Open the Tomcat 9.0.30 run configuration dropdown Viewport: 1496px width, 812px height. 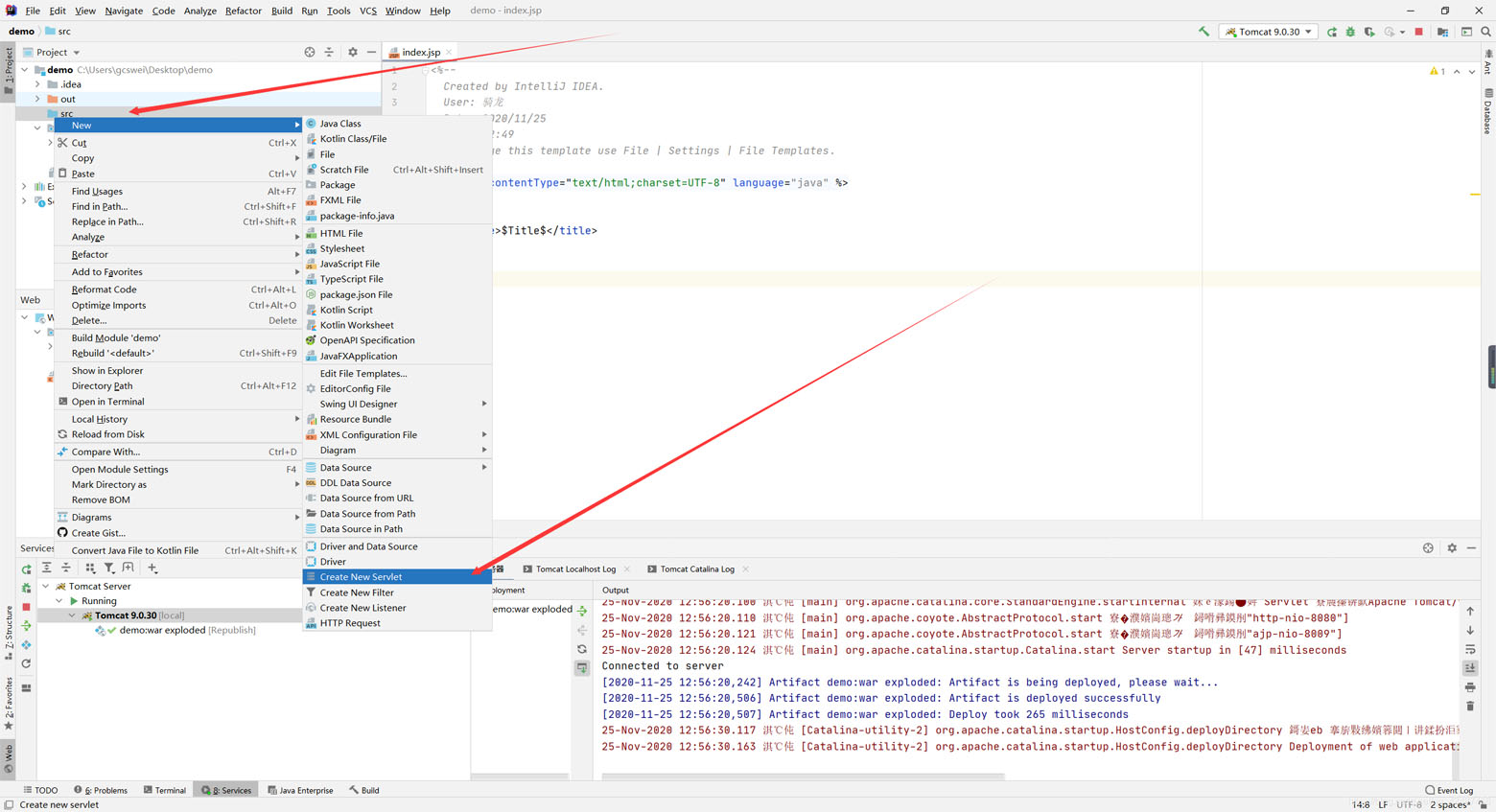point(1268,32)
